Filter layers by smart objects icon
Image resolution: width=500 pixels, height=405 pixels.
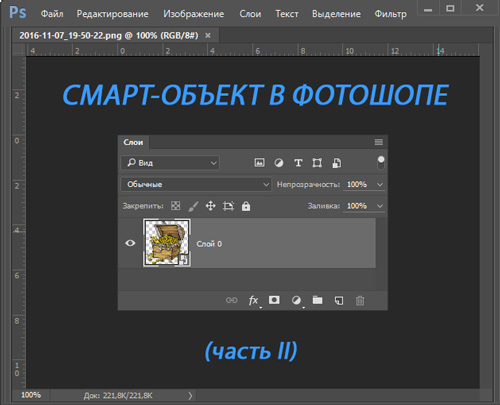[x=336, y=163]
